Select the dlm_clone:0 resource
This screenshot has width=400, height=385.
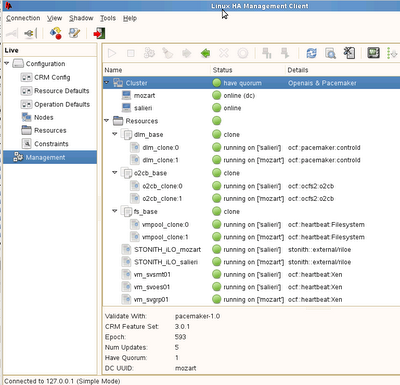click(x=251, y=147)
